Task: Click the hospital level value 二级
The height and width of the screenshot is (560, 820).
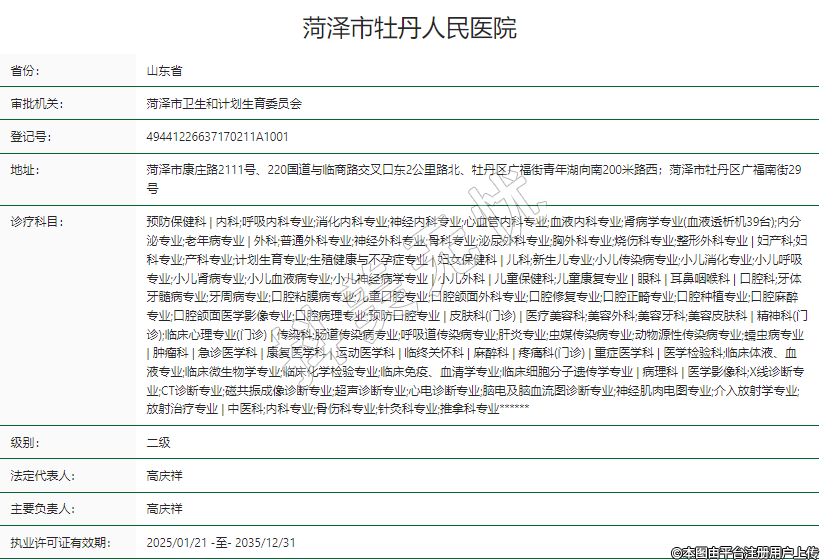Action: point(158,440)
